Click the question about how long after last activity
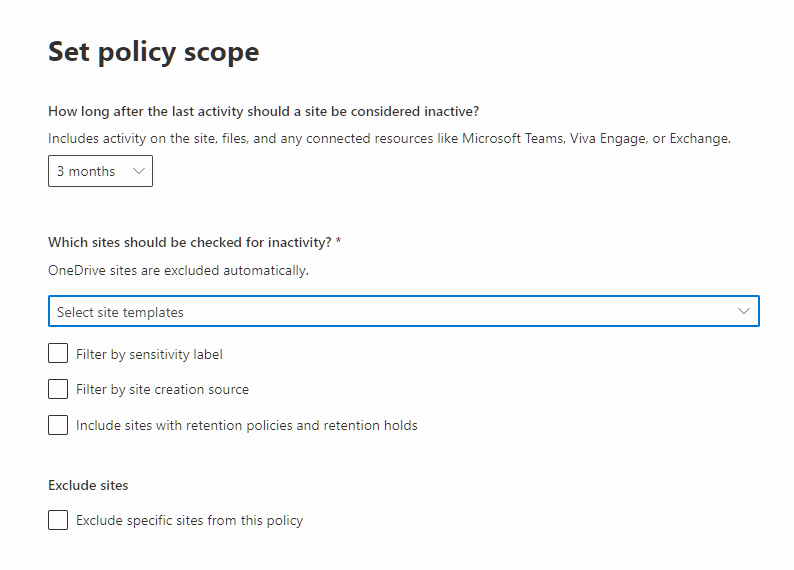The height and width of the screenshot is (570, 794). click(263, 111)
